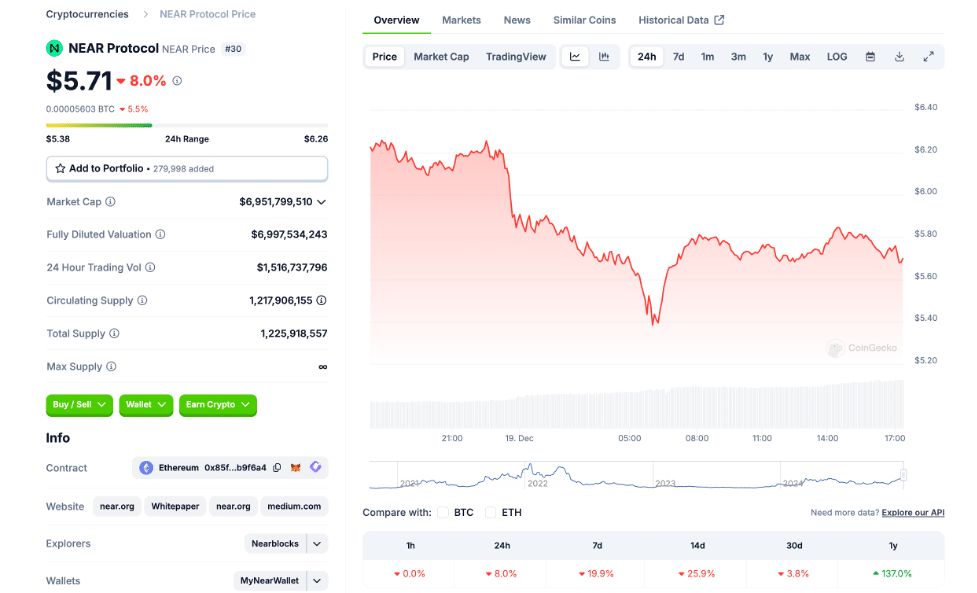Expand the Market Cap value chevron

tap(322, 202)
